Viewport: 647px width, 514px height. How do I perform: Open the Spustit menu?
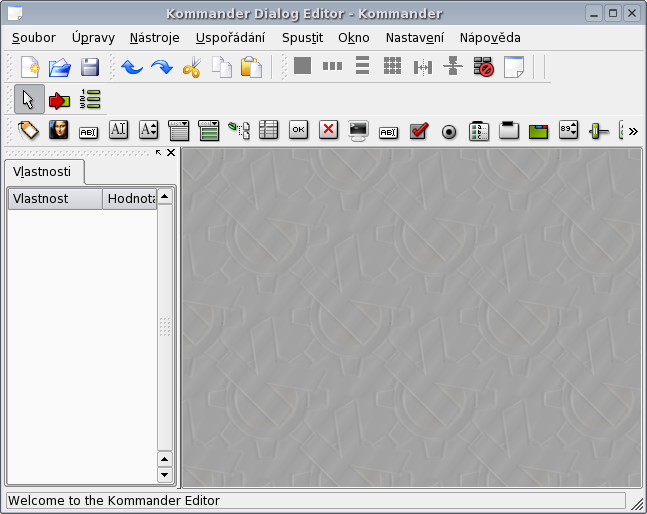pos(302,38)
